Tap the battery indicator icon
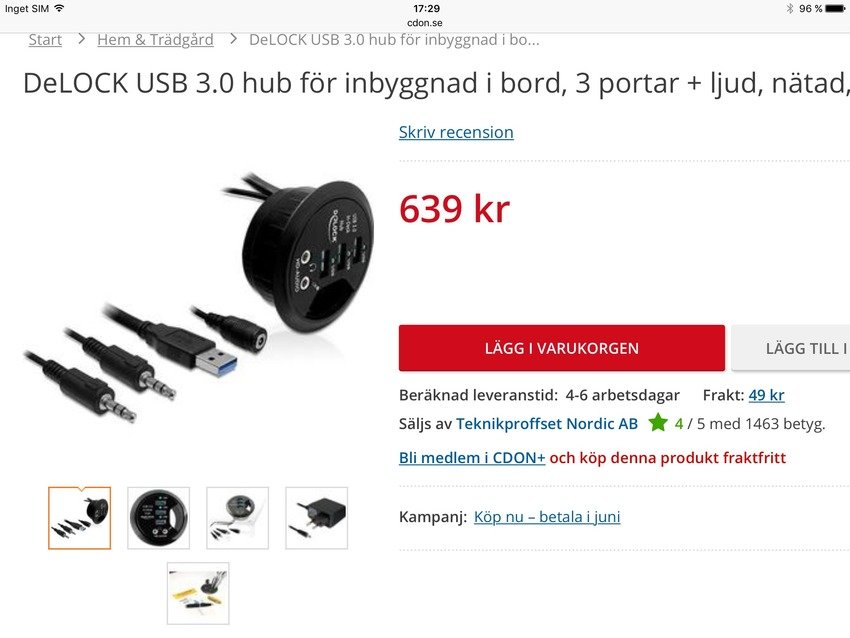This screenshot has width=850, height=638. coord(835,9)
